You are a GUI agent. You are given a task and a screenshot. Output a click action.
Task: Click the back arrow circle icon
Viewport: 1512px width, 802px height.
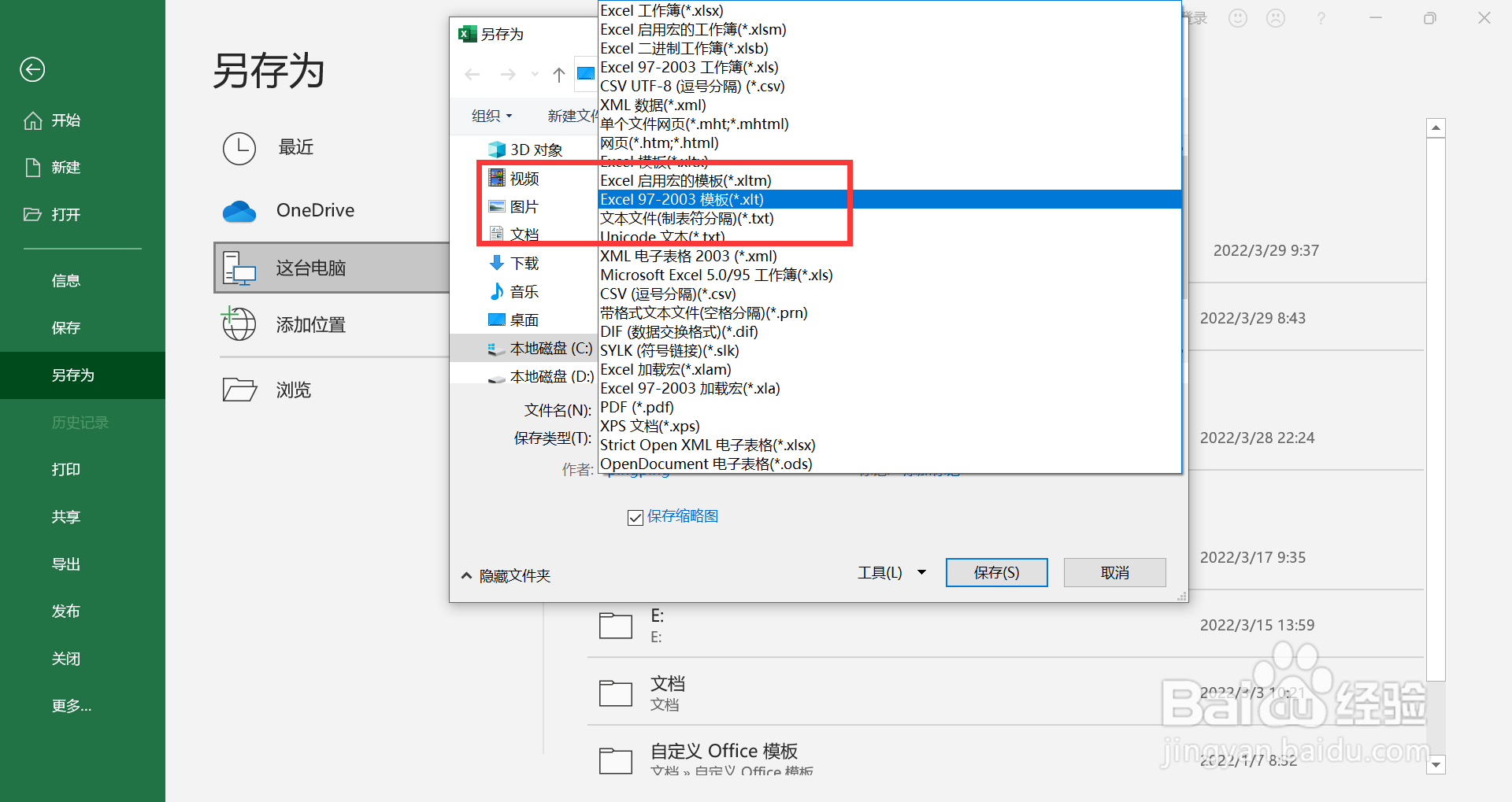tap(32, 69)
